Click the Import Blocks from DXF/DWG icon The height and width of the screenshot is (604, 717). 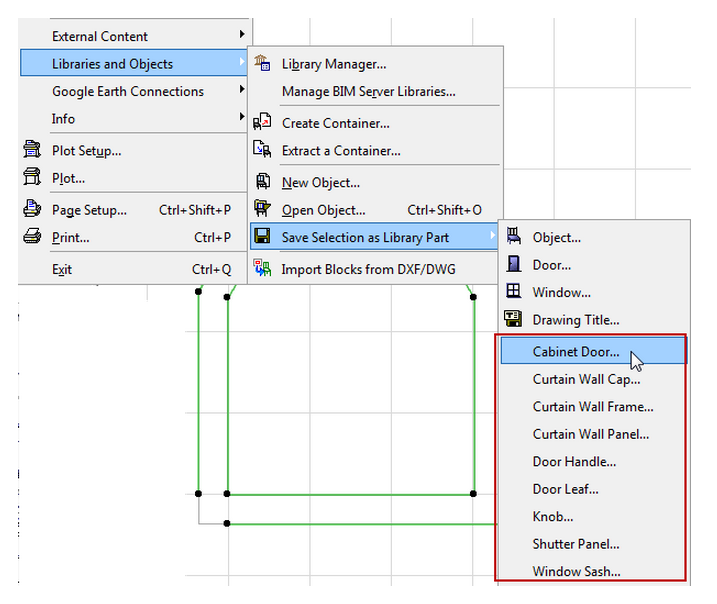click(263, 269)
